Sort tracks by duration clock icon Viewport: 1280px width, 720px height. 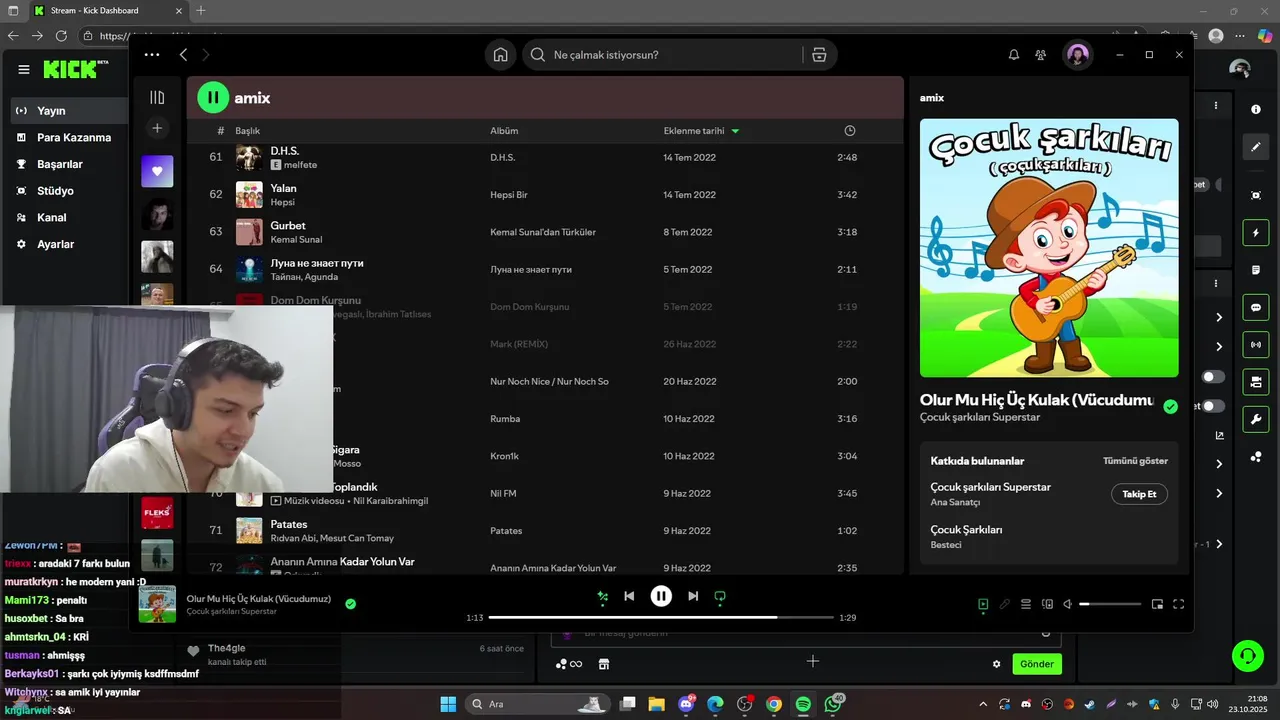pos(849,131)
